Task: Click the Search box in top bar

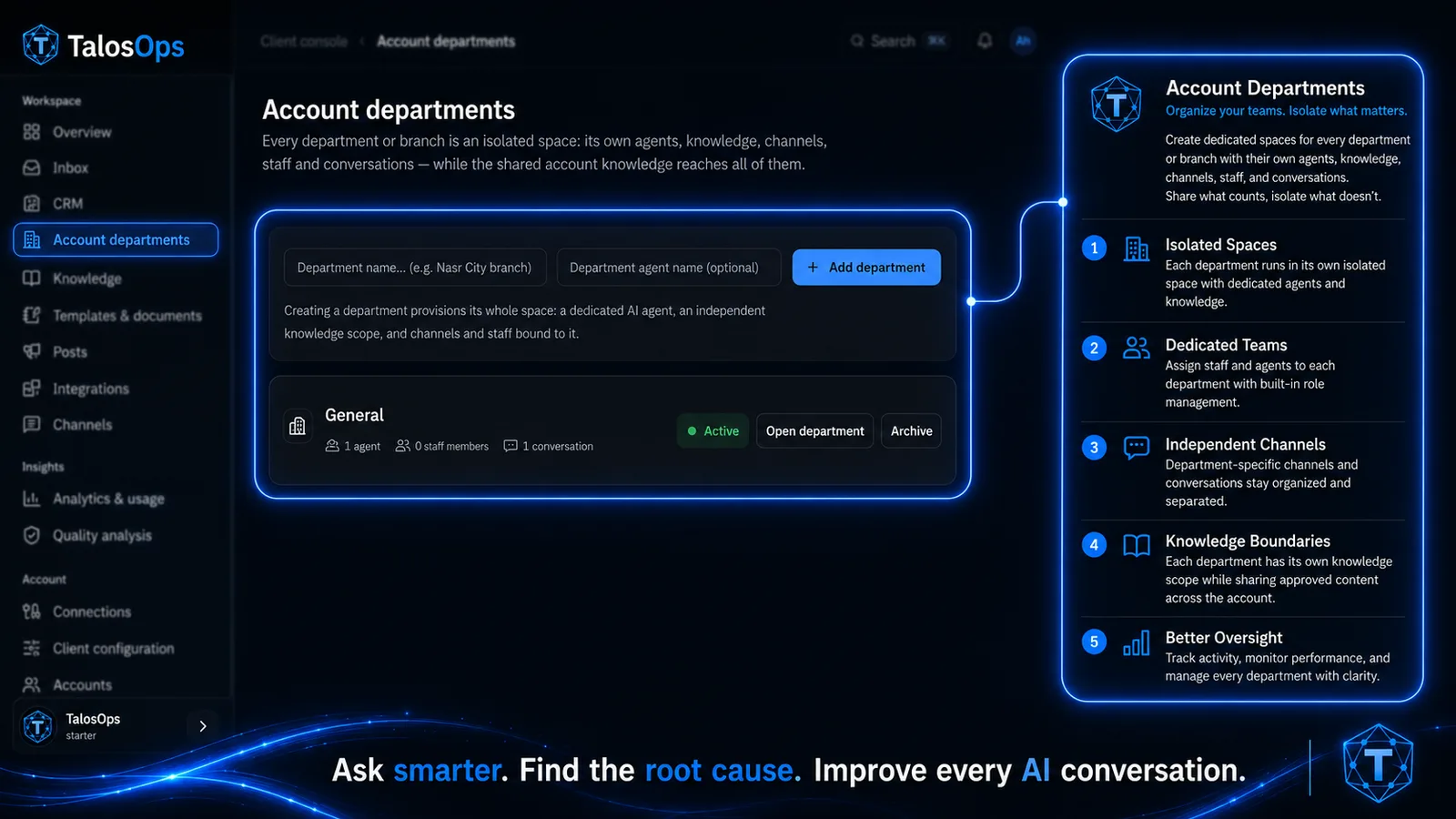Action: pos(899,41)
